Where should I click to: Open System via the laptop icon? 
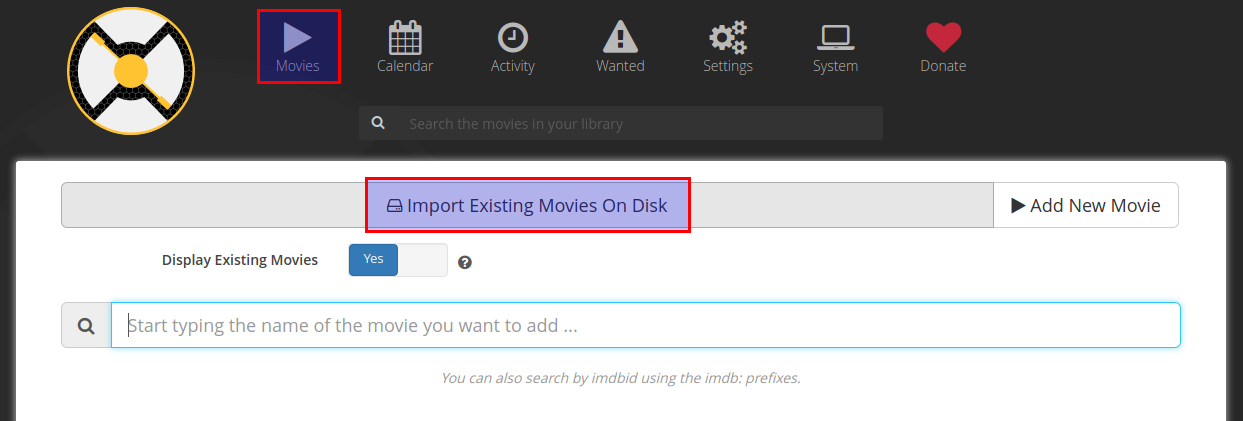pos(835,38)
